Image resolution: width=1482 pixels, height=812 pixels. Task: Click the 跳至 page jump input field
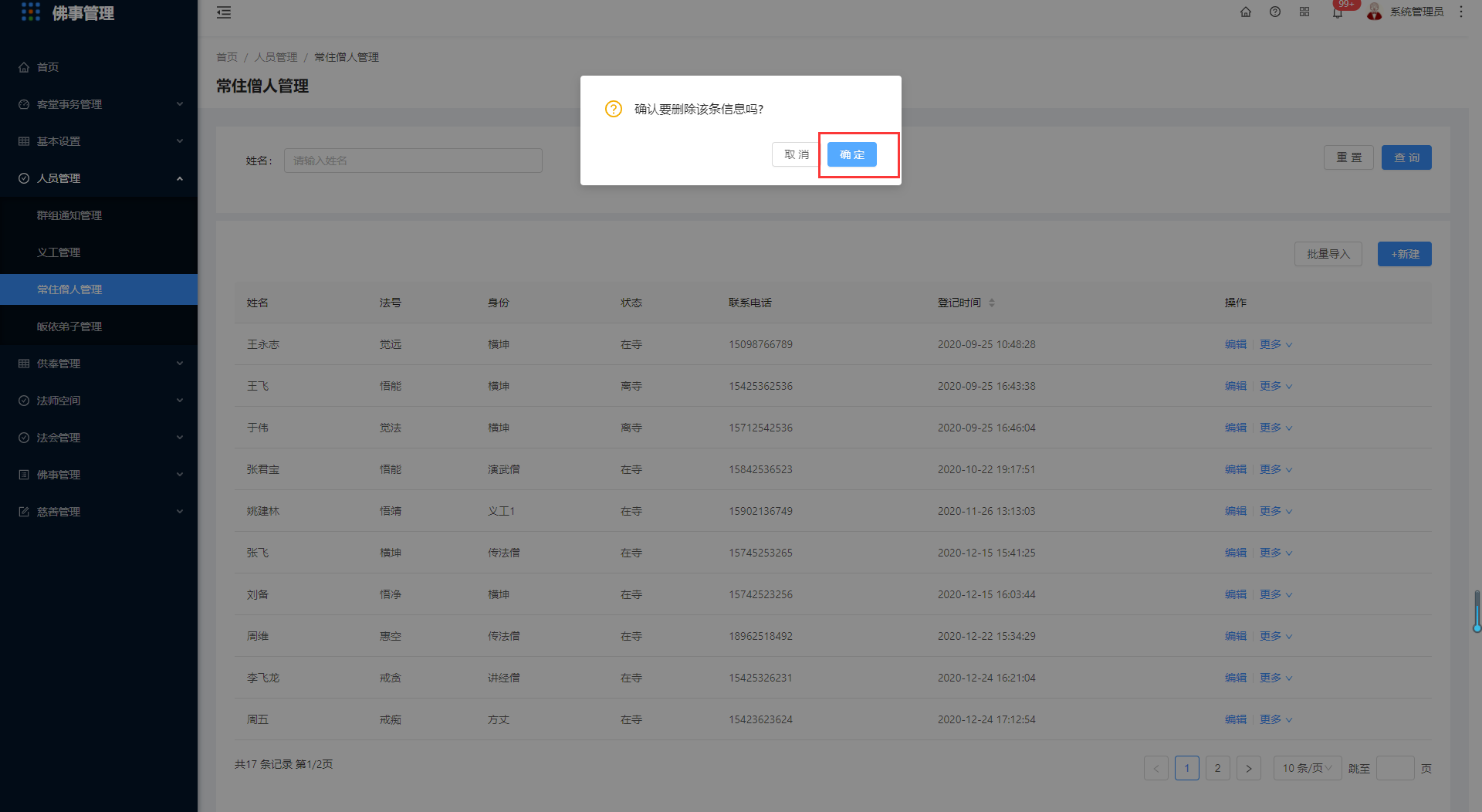click(1395, 768)
